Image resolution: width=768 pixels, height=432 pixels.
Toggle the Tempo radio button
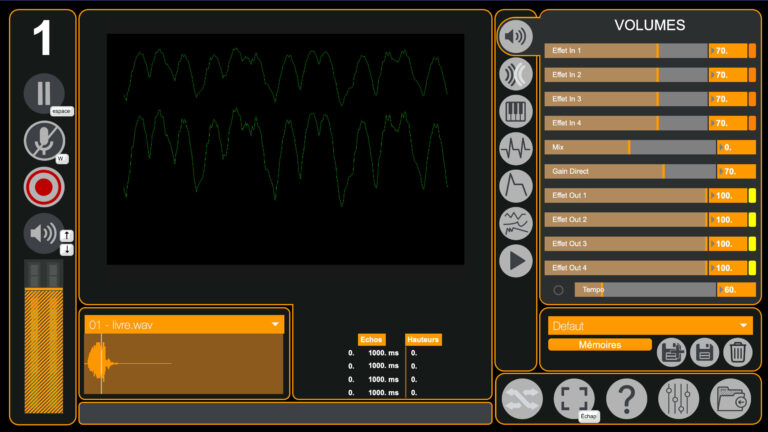coord(558,290)
